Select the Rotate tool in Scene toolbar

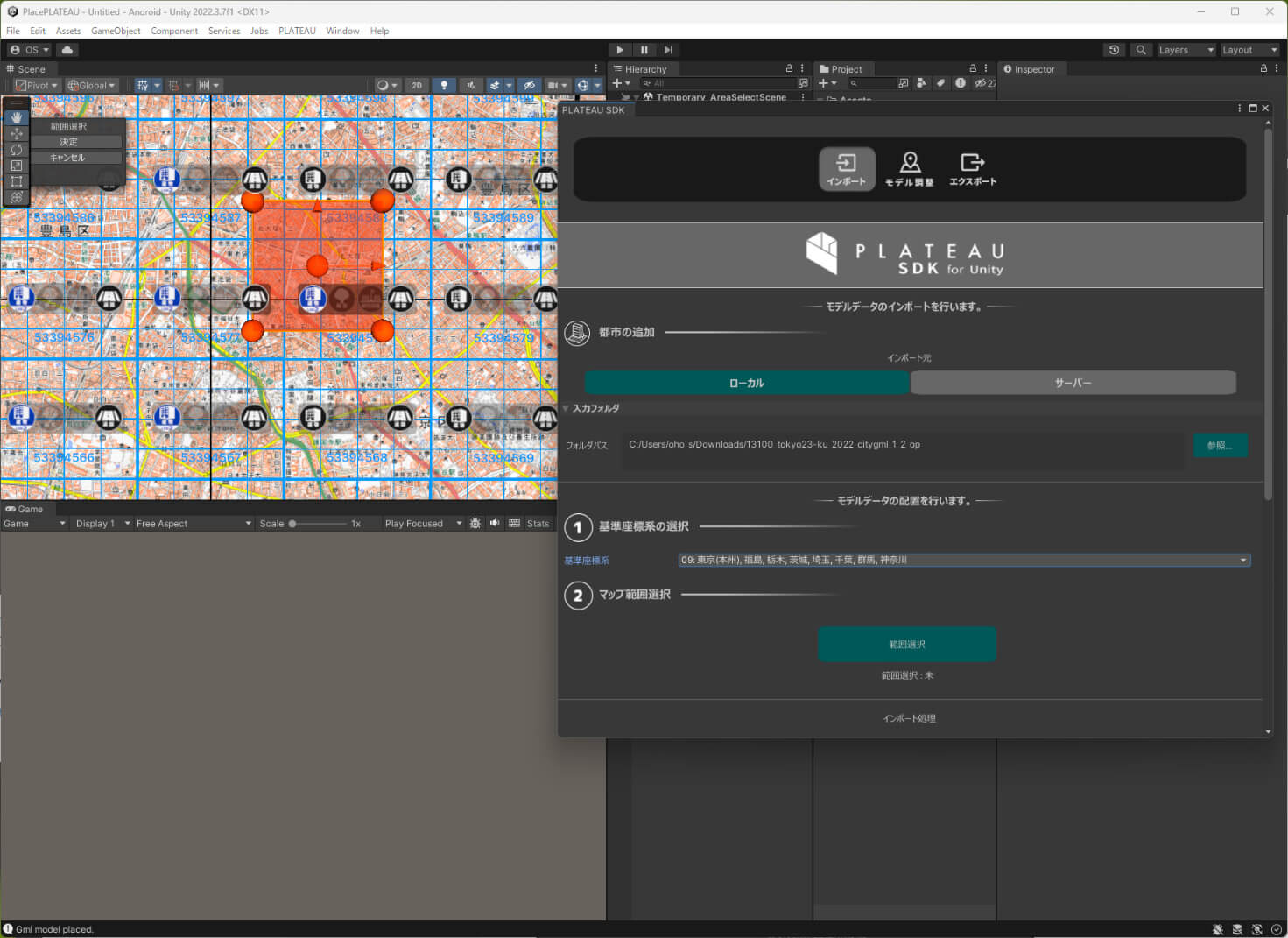coord(17,150)
